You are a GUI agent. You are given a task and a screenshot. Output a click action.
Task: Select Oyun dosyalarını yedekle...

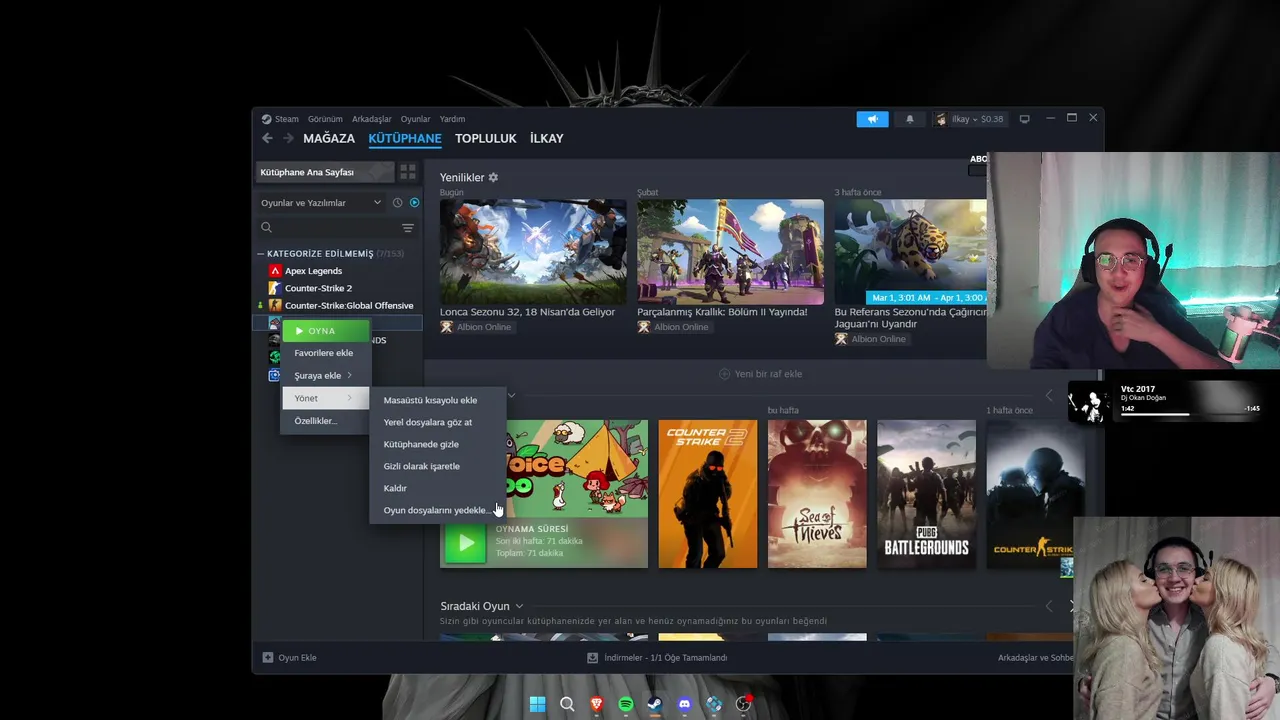tap(436, 510)
